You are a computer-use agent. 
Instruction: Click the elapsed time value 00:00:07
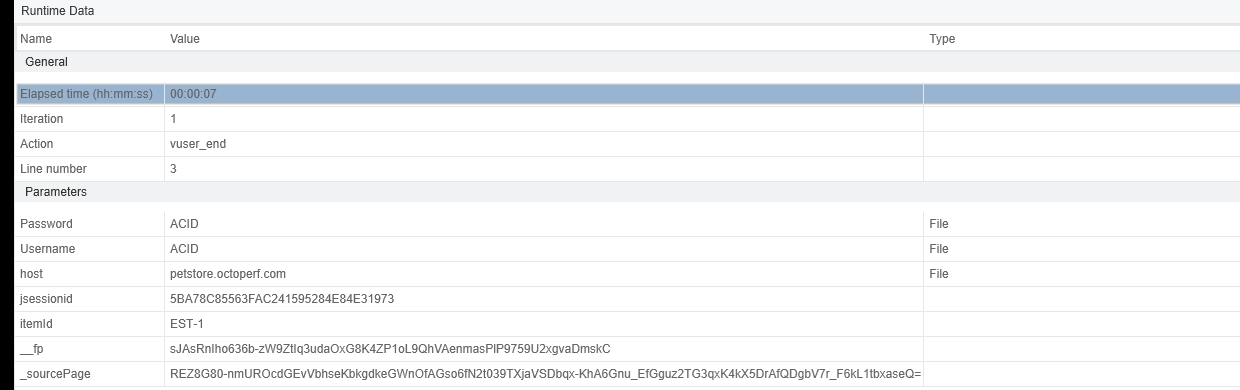point(193,94)
